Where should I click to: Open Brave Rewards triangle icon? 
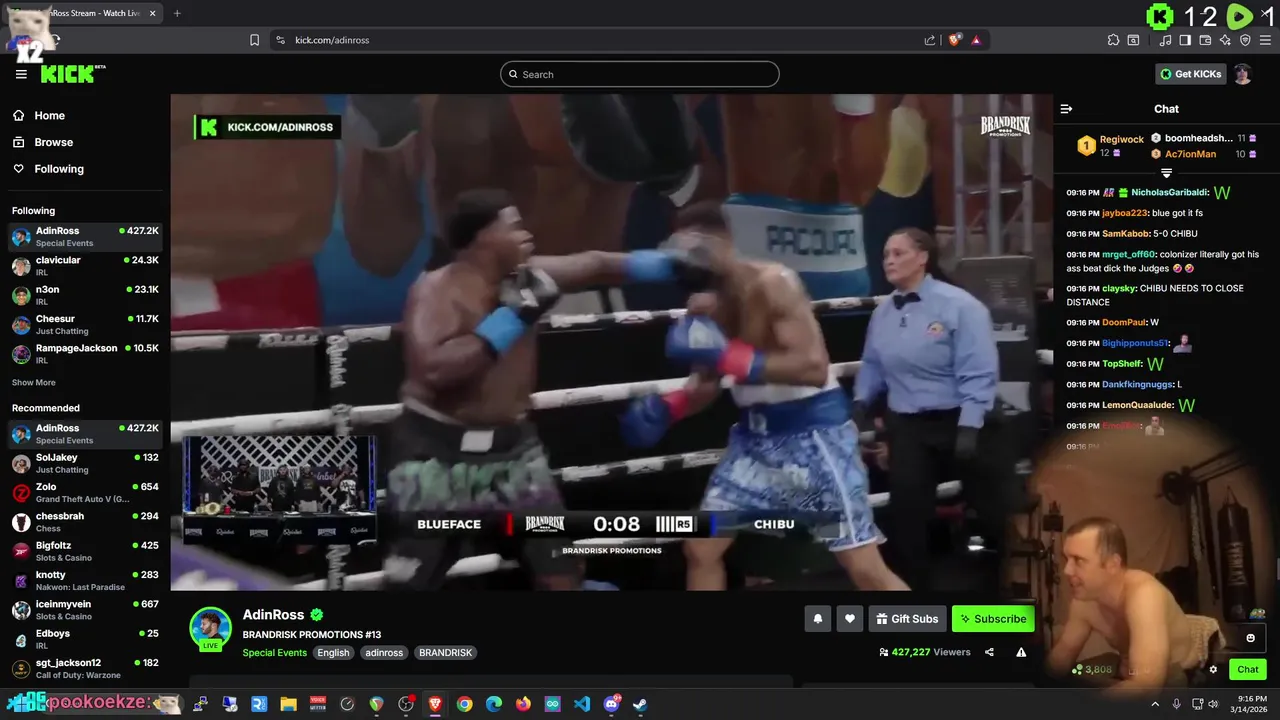(976, 40)
